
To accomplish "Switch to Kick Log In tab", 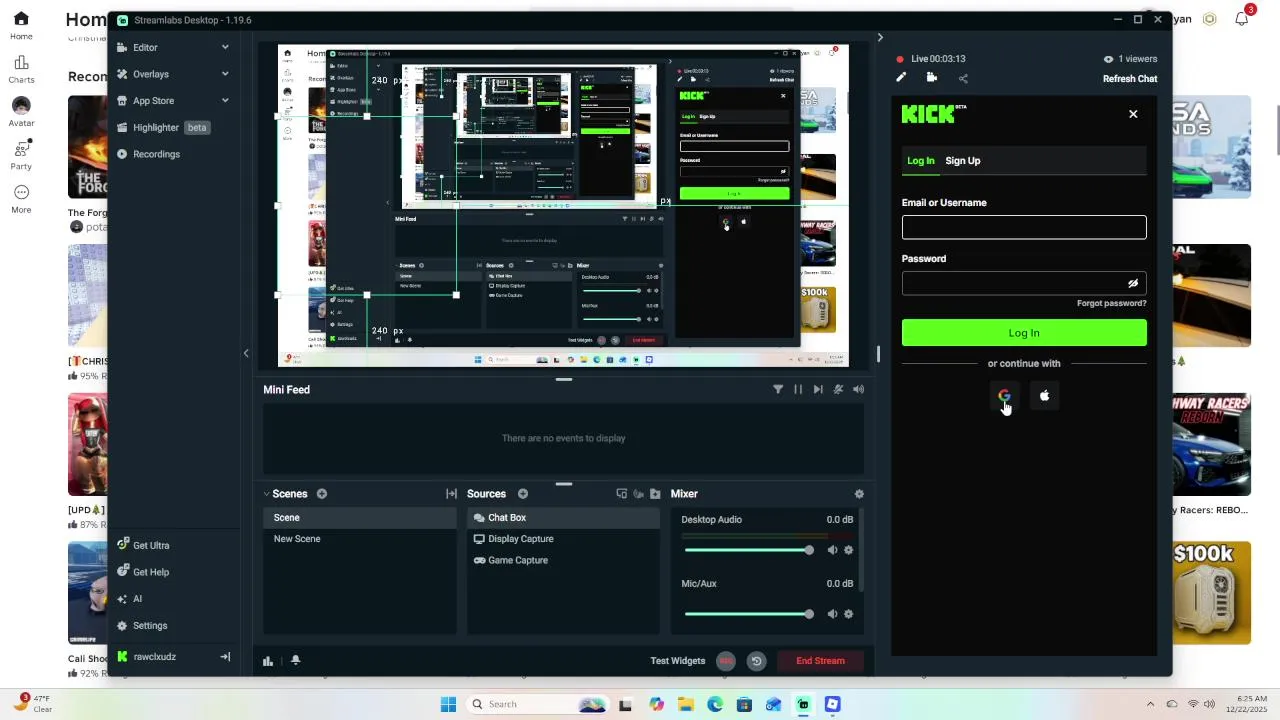I will [x=920, y=161].
